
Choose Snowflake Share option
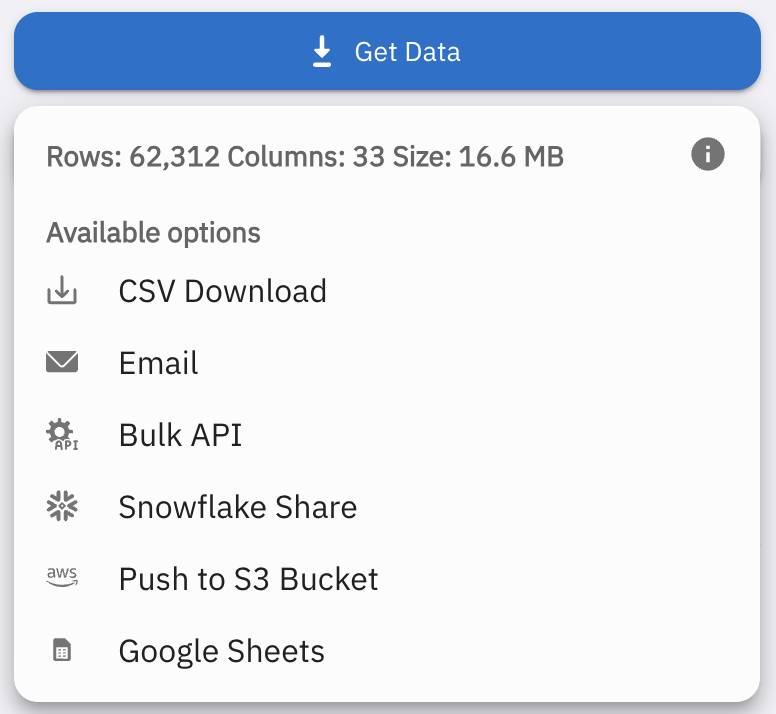click(388, 507)
